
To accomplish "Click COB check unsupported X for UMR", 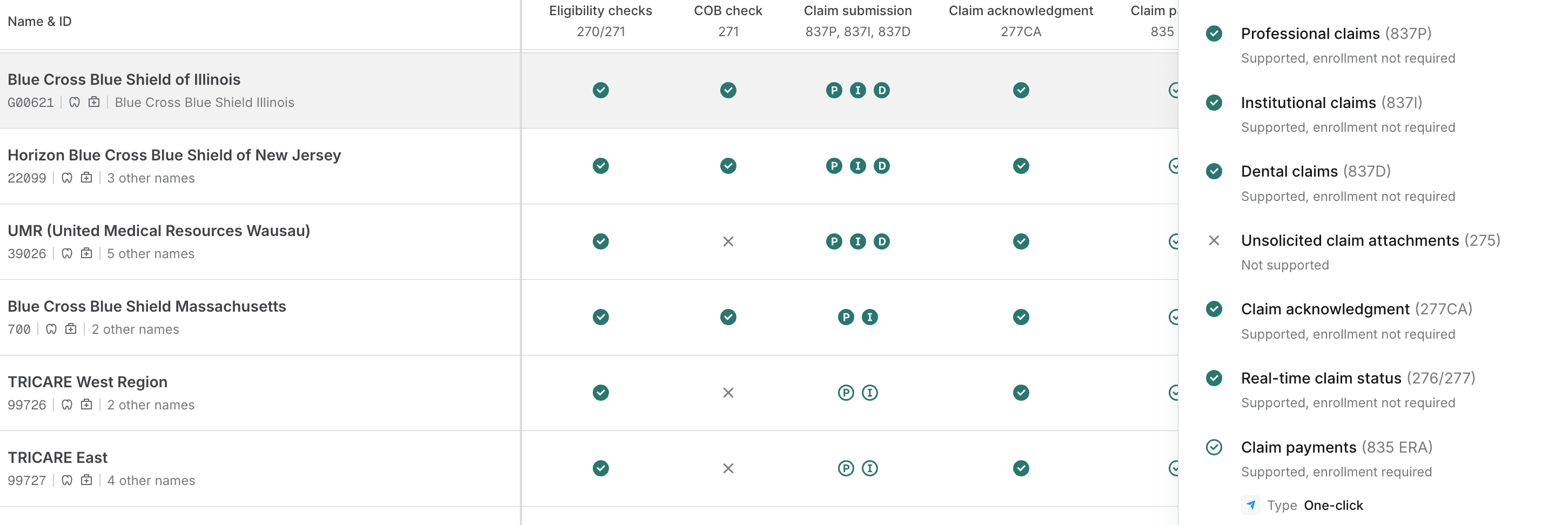I will 728,241.
